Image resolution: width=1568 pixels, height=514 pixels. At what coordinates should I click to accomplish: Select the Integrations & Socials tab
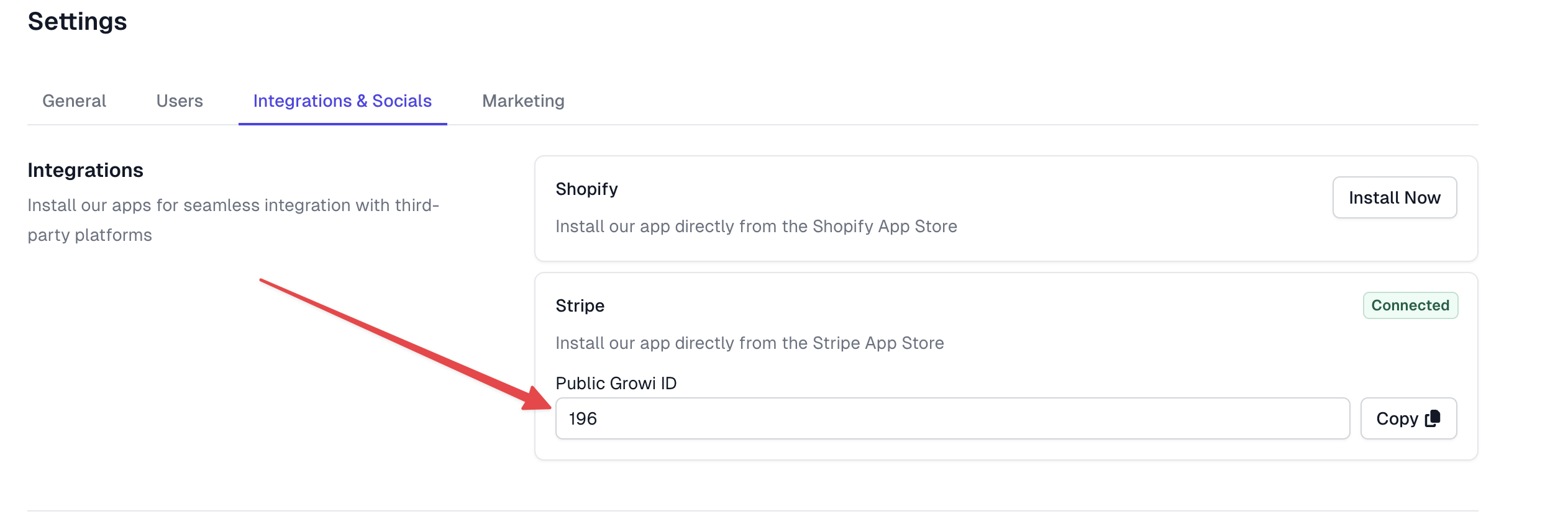pyautogui.click(x=342, y=101)
